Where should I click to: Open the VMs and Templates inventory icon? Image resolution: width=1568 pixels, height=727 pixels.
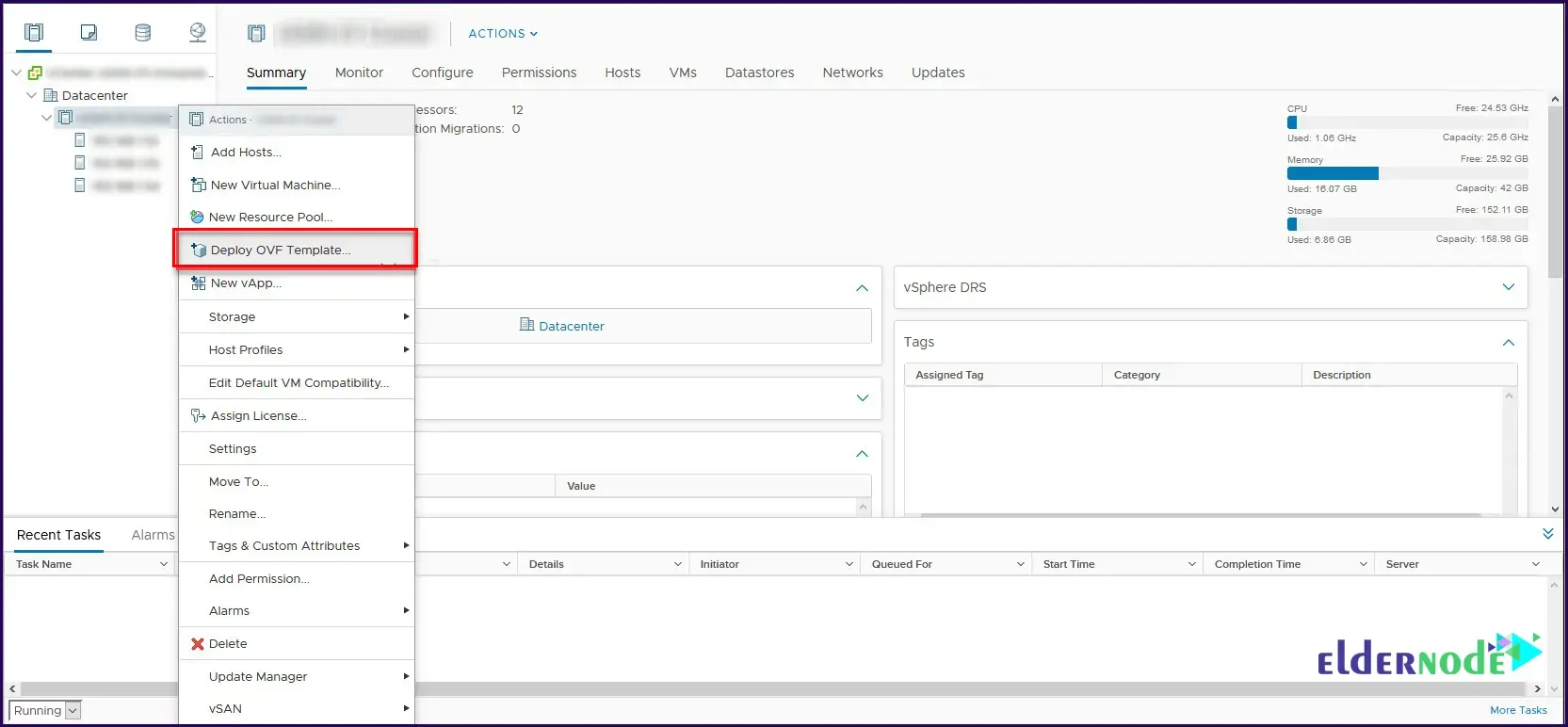point(89,33)
